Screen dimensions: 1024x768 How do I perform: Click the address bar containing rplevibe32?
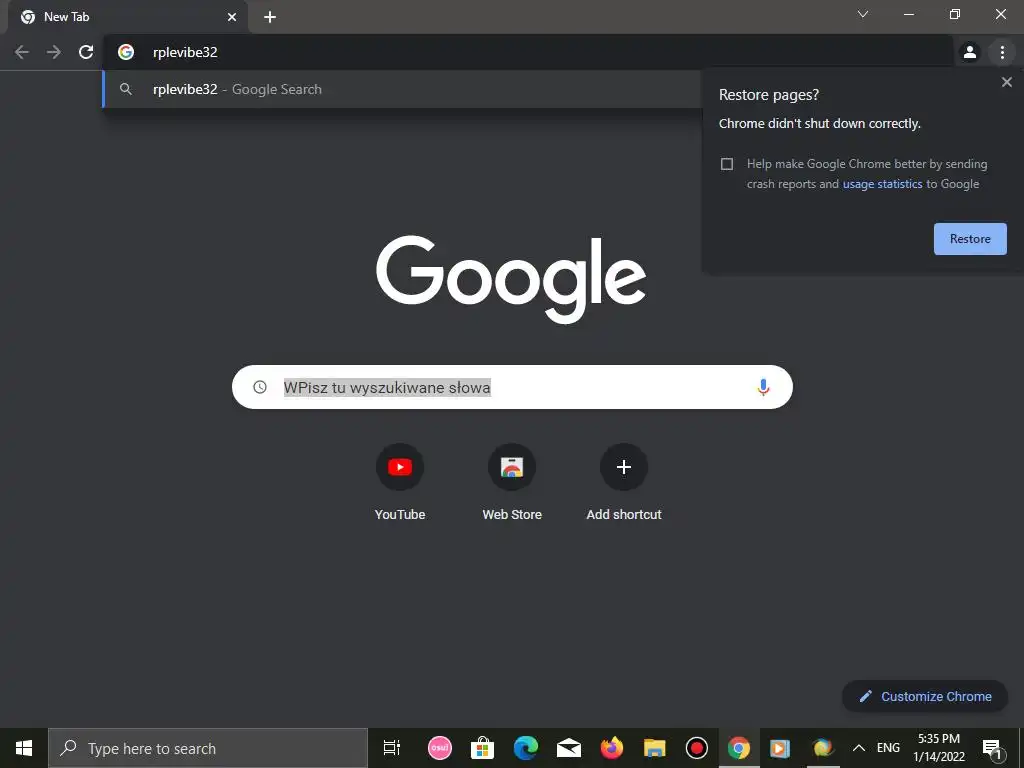coord(528,52)
